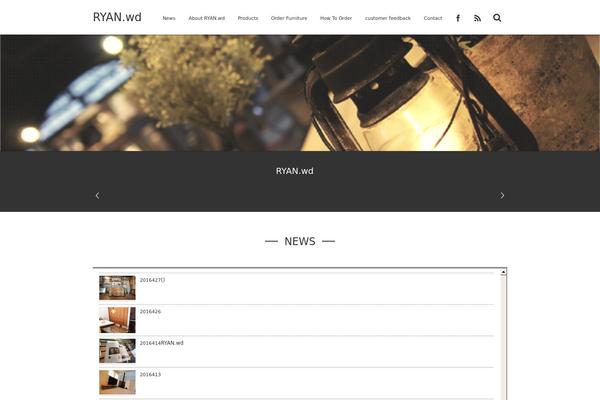Go to previous slide arrow
This screenshot has height=400, width=600.
tap(98, 196)
